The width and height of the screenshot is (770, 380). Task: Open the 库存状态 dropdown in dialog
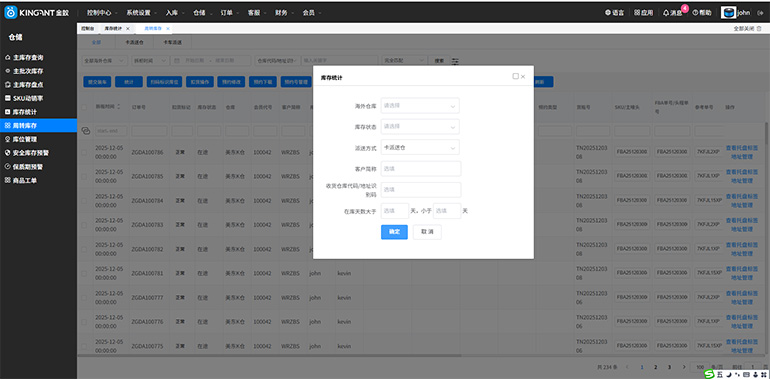(420, 126)
